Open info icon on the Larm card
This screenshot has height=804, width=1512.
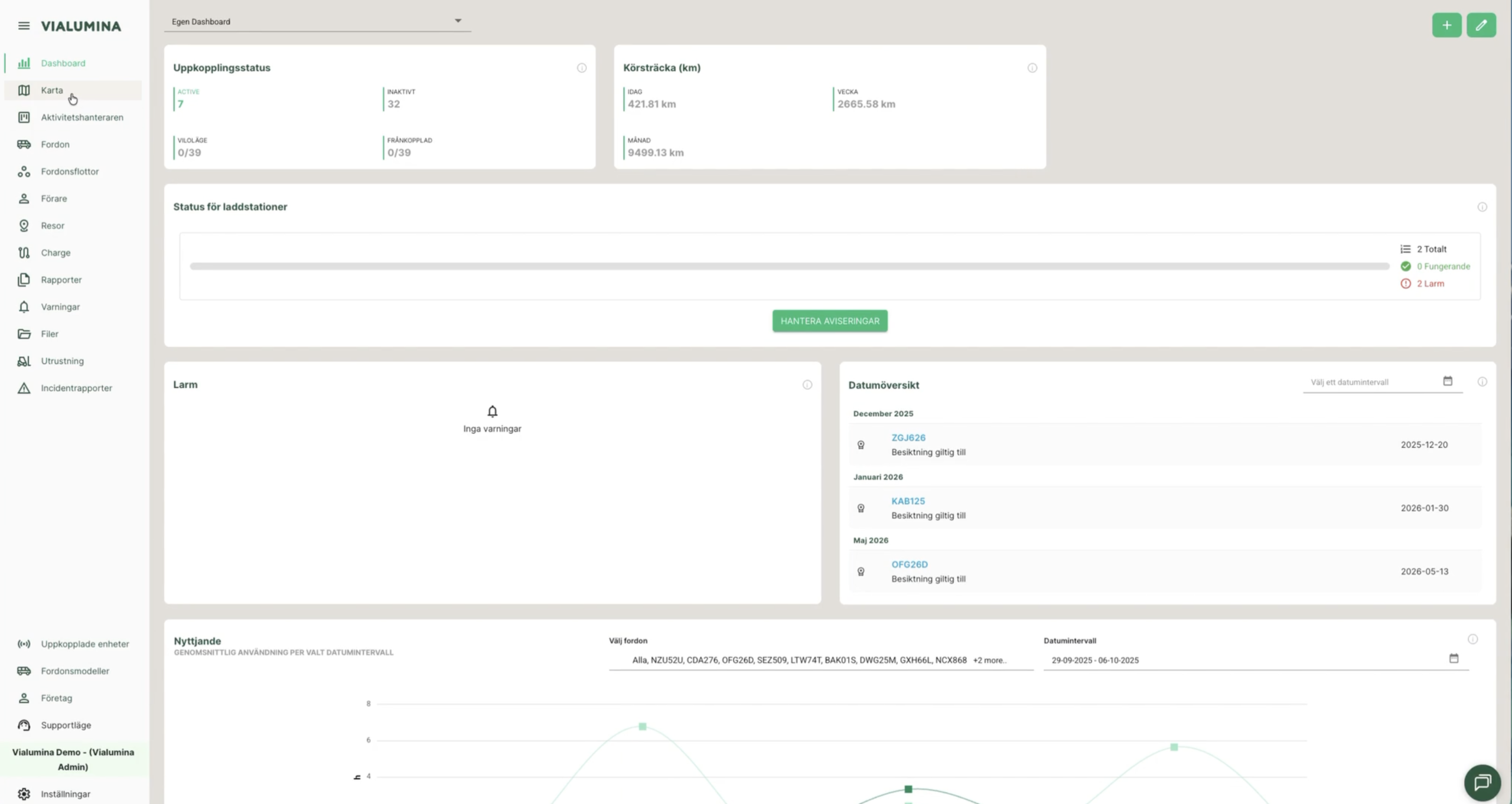pos(807,385)
